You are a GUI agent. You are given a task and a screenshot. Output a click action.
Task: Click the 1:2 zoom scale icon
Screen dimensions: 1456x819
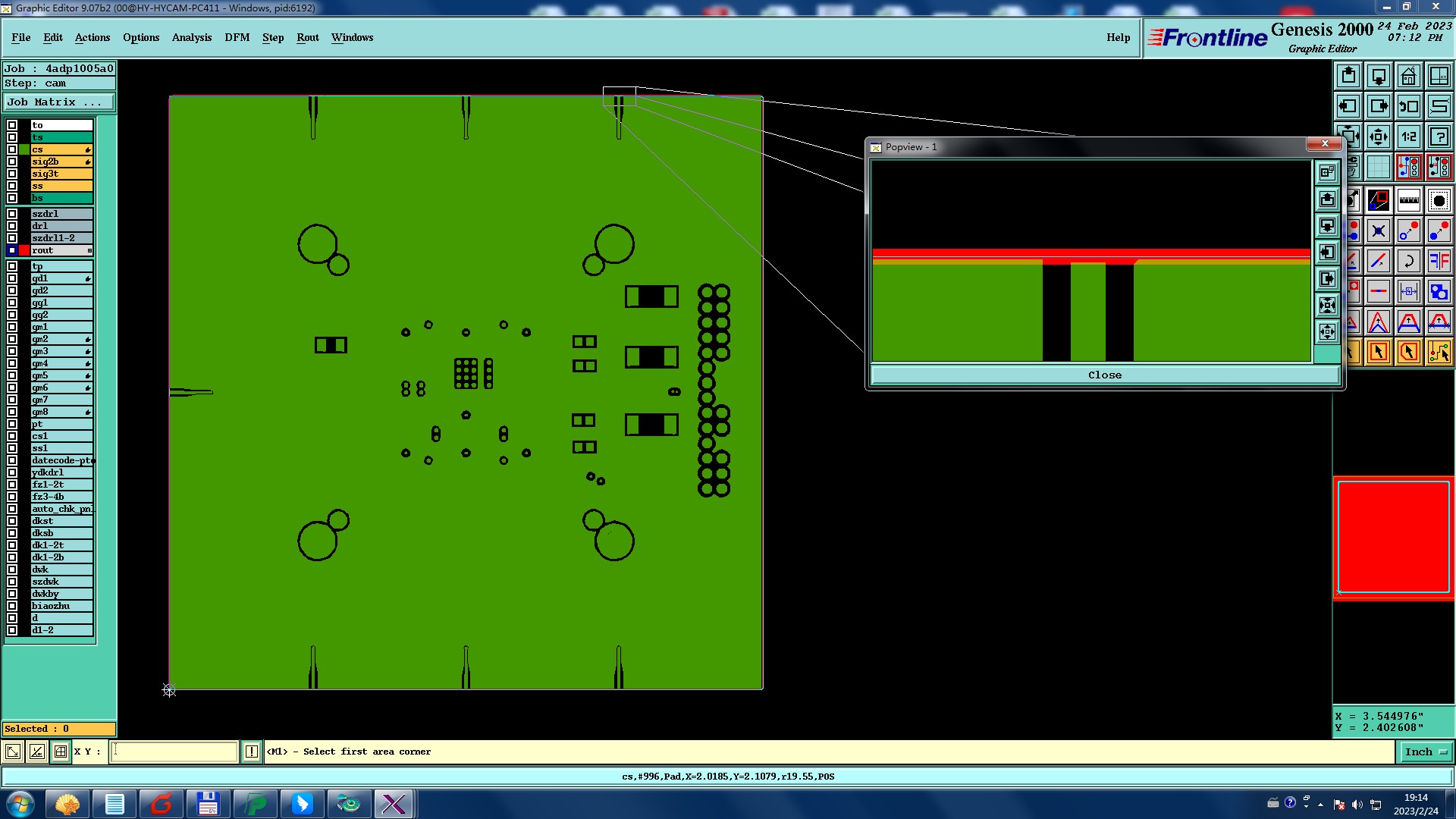click(1408, 136)
